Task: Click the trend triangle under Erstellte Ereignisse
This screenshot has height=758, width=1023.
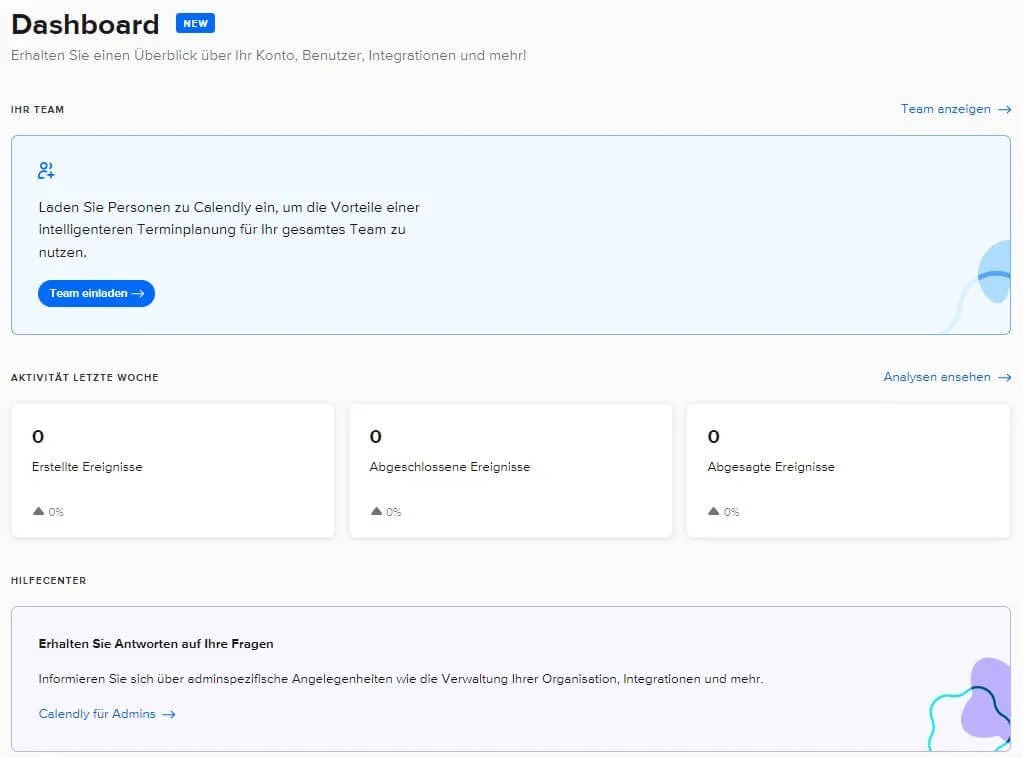Action: [x=38, y=511]
